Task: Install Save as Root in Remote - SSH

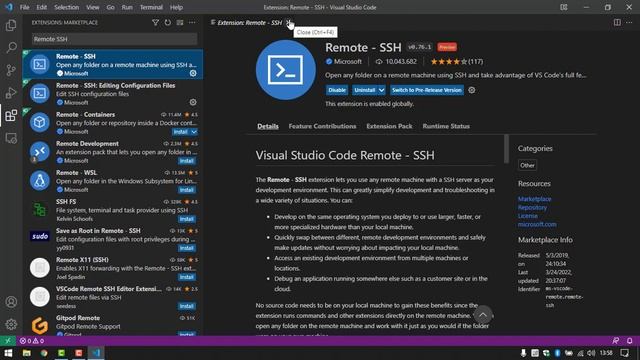Action: 187,248
